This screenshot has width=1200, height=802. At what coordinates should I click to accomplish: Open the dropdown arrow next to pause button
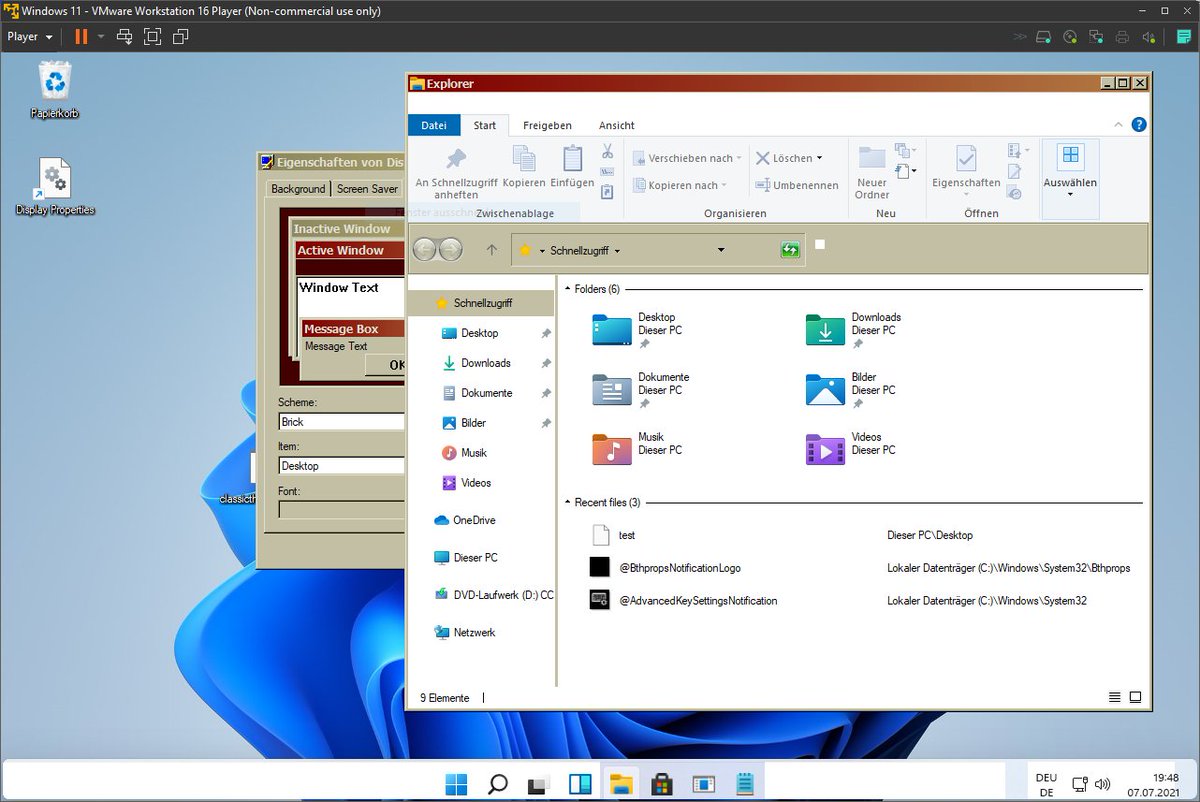pos(101,37)
